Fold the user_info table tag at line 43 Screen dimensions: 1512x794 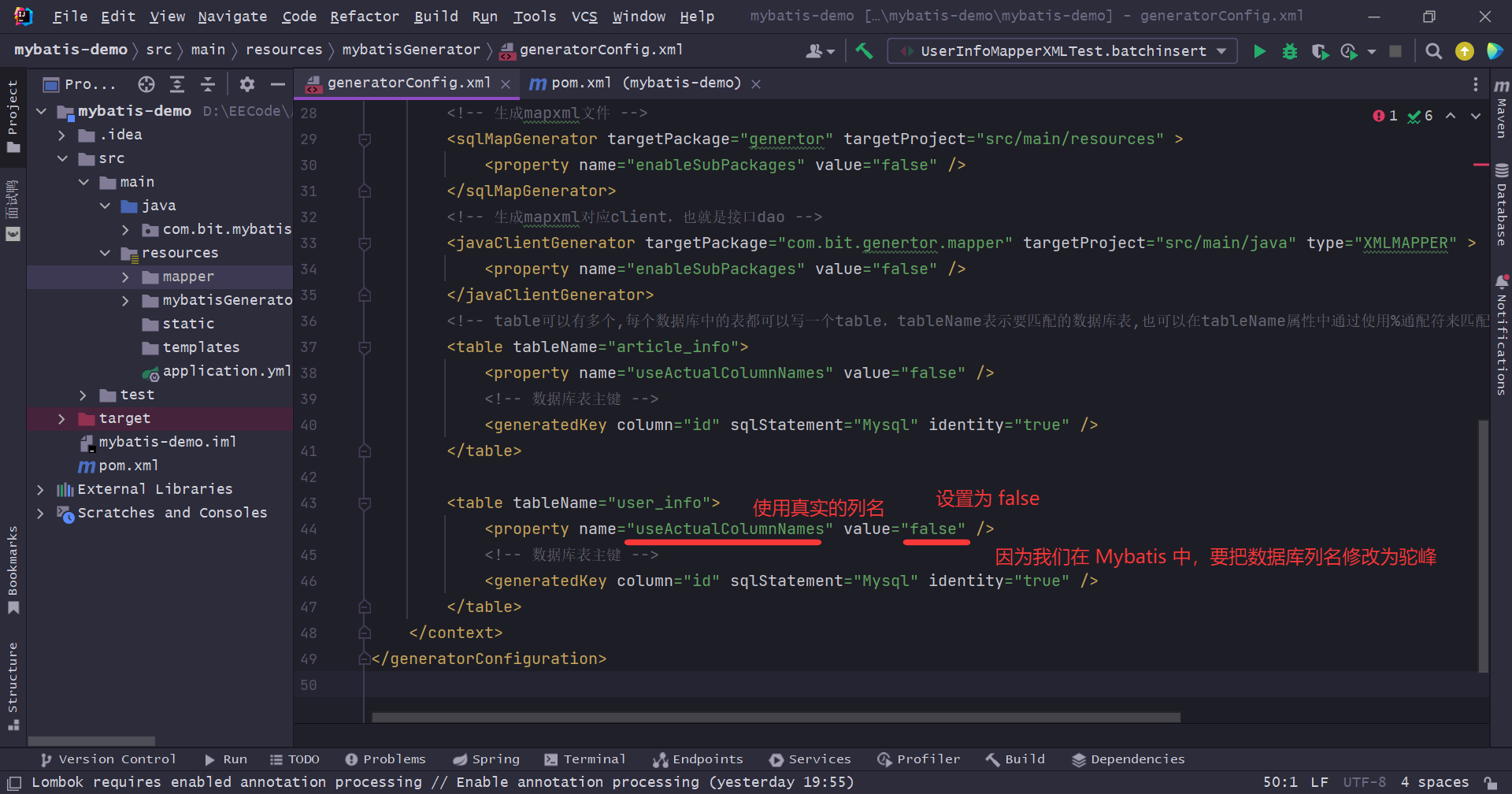[365, 503]
